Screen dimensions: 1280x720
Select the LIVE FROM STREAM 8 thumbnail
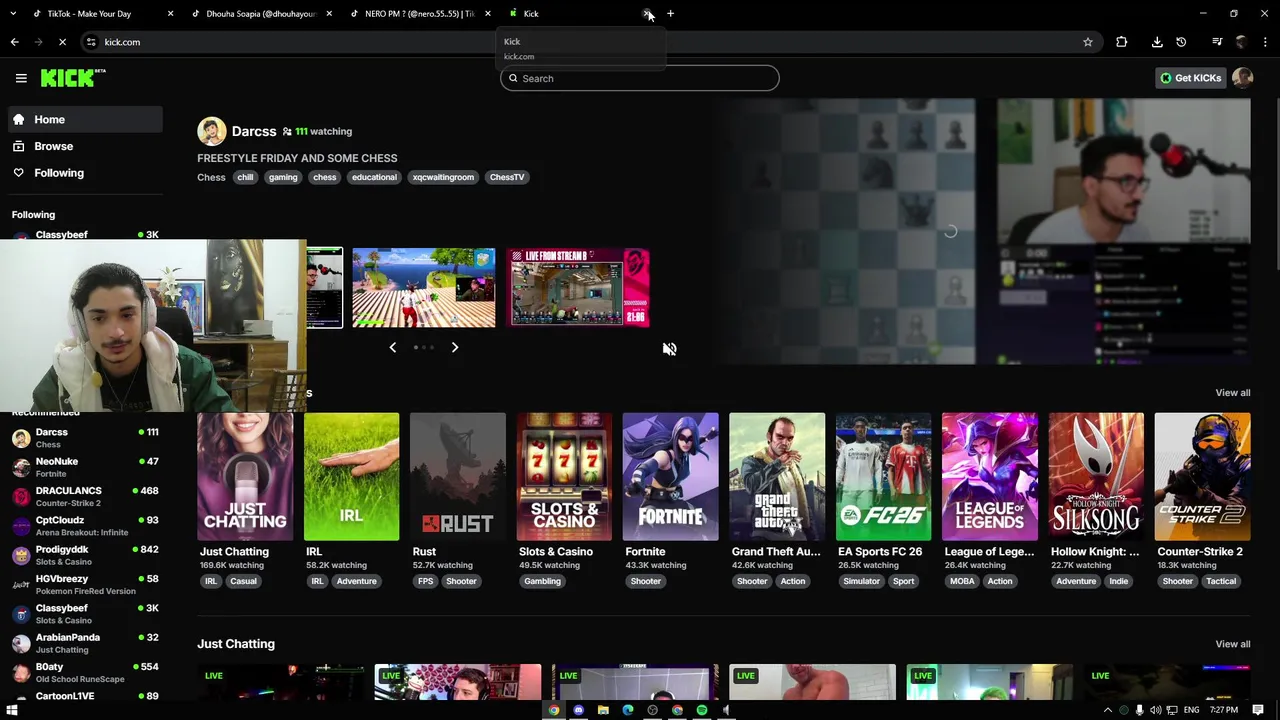(x=580, y=288)
